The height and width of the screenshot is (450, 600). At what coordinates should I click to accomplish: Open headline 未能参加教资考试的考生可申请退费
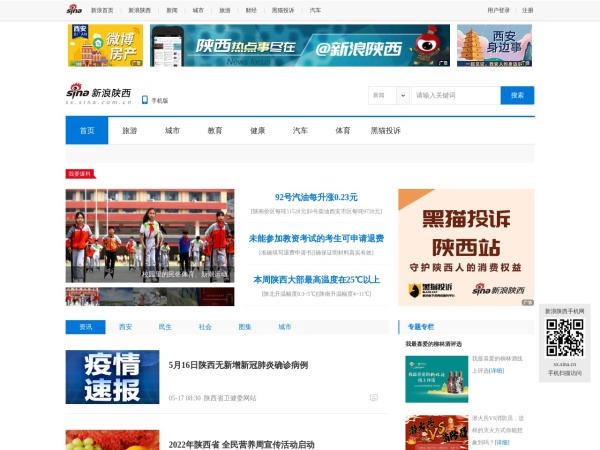(316, 238)
